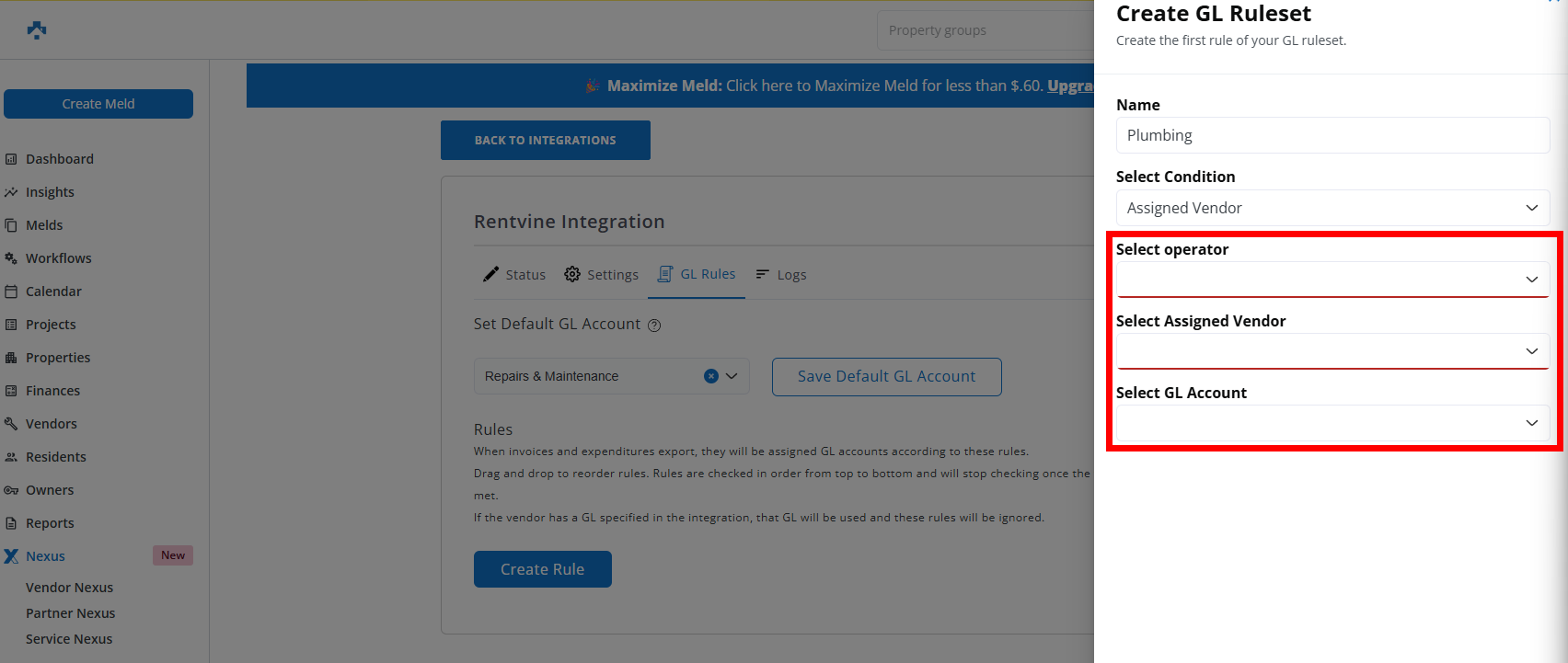The width and height of the screenshot is (1568, 663).
Task: Open the Select GL Account dropdown
Action: coord(1332,423)
